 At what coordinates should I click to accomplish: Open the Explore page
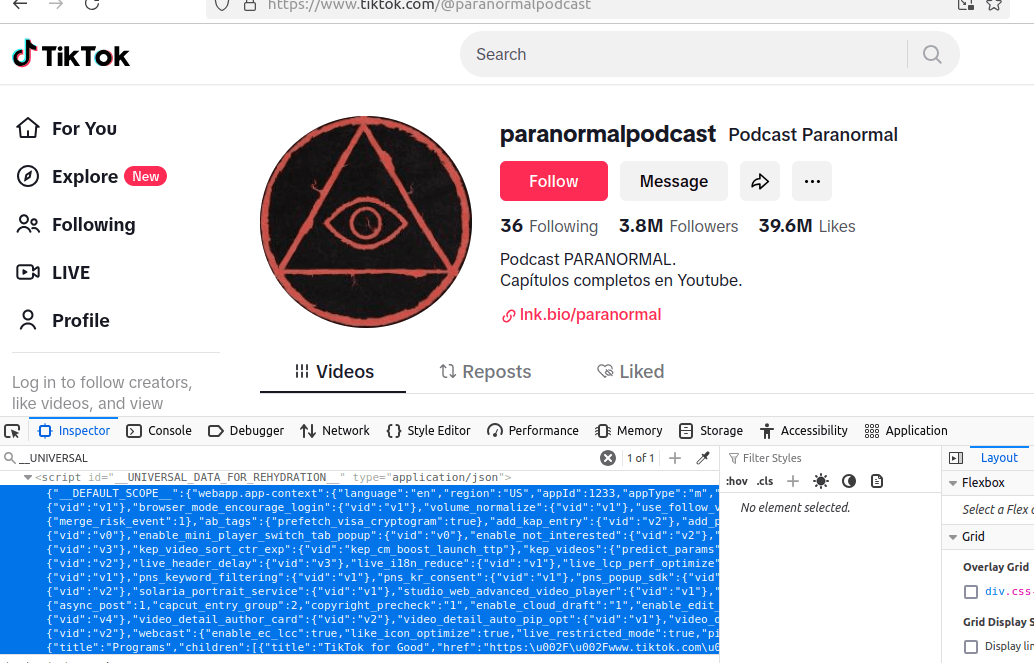pyautogui.click(x=91, y=177)
